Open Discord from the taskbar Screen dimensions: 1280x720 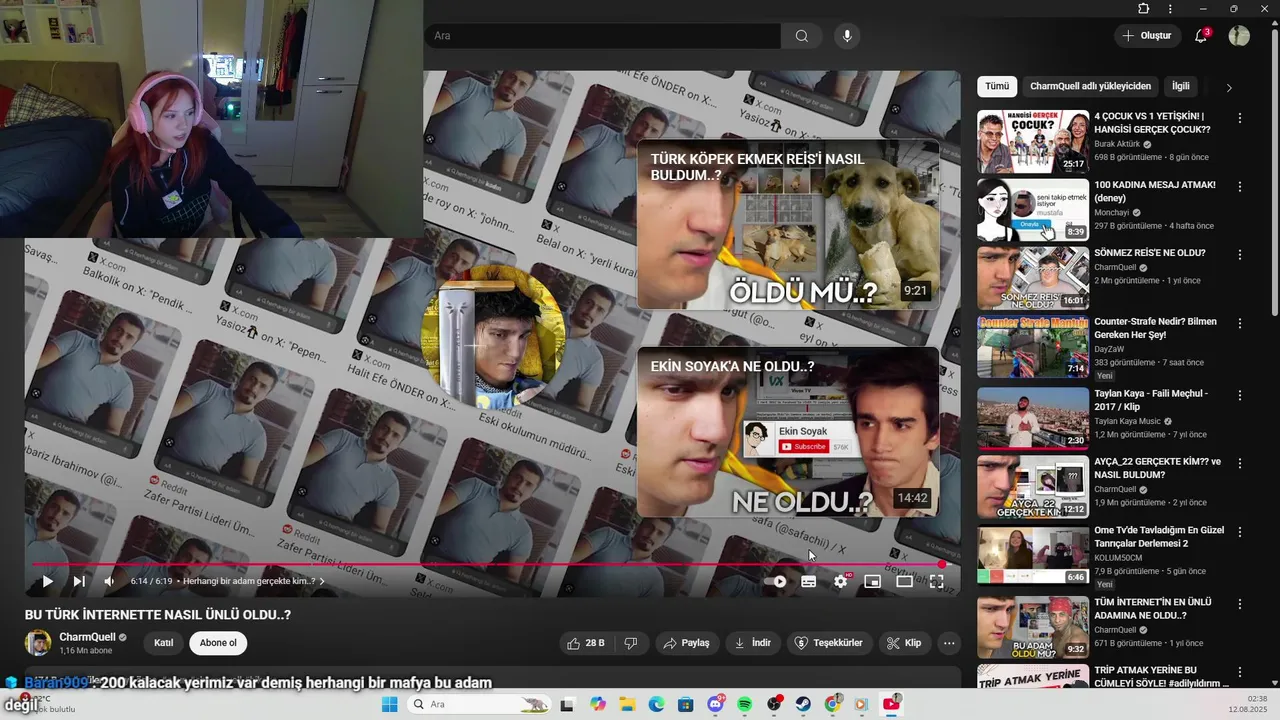coord(715,704)
